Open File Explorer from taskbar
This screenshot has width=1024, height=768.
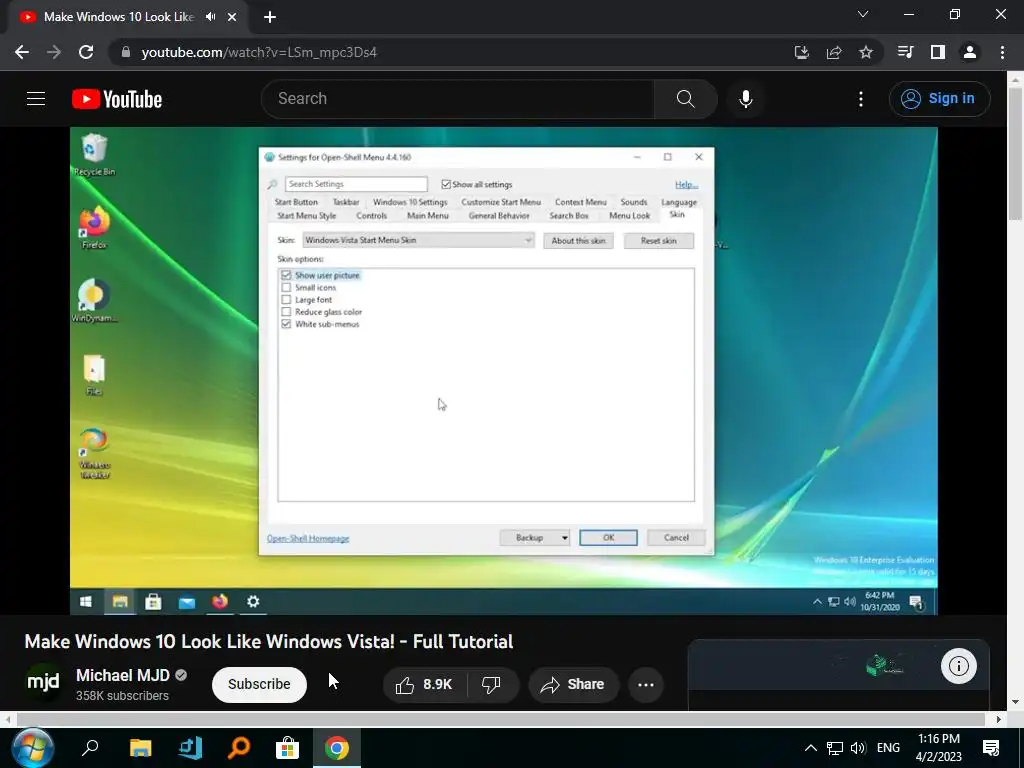pyautogui.click(x=140, y=748)
